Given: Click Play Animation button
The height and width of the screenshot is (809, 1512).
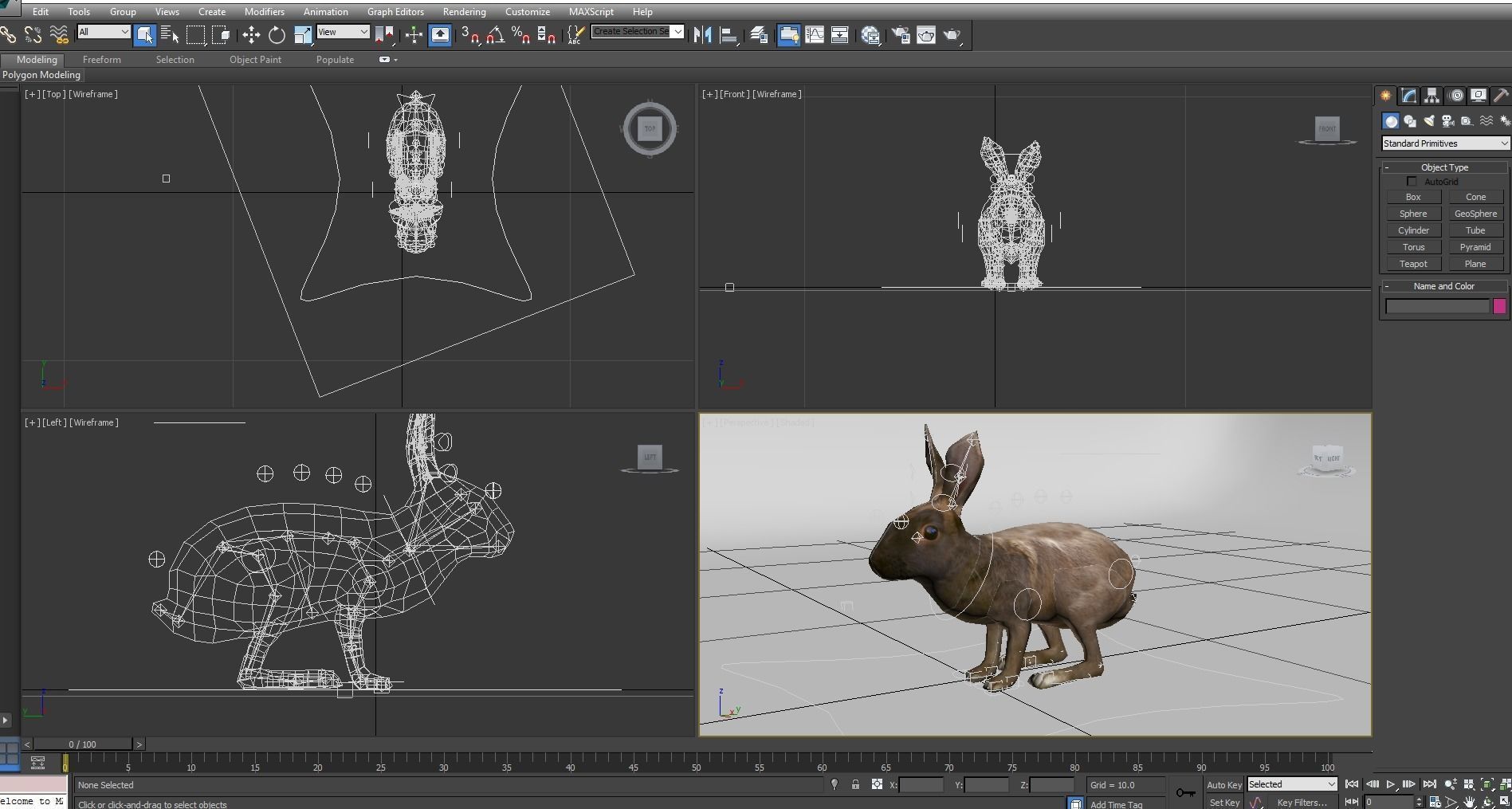Looking at the screenshot, I should point(1391,784).
